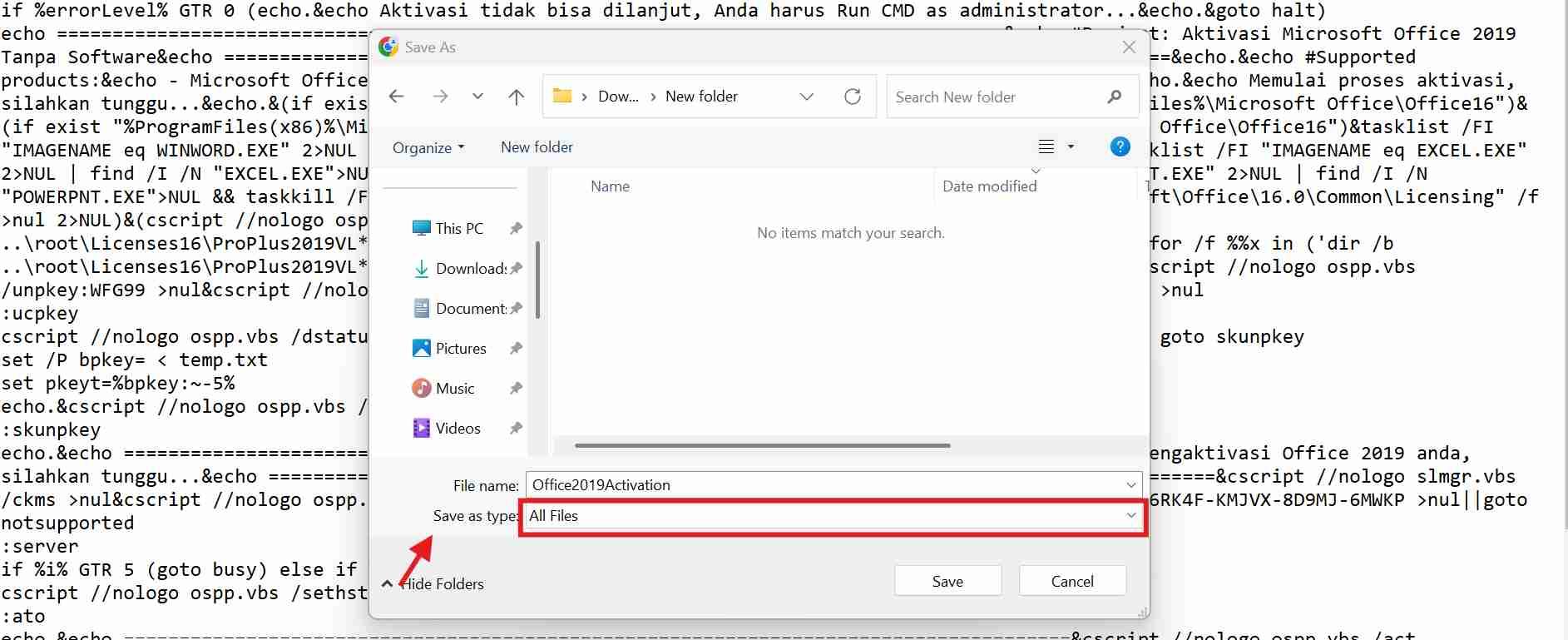Click pin icon next to Videos
Image resolution: width=1568 pixels, height=640 pixels.
click(x=516, y=428)
